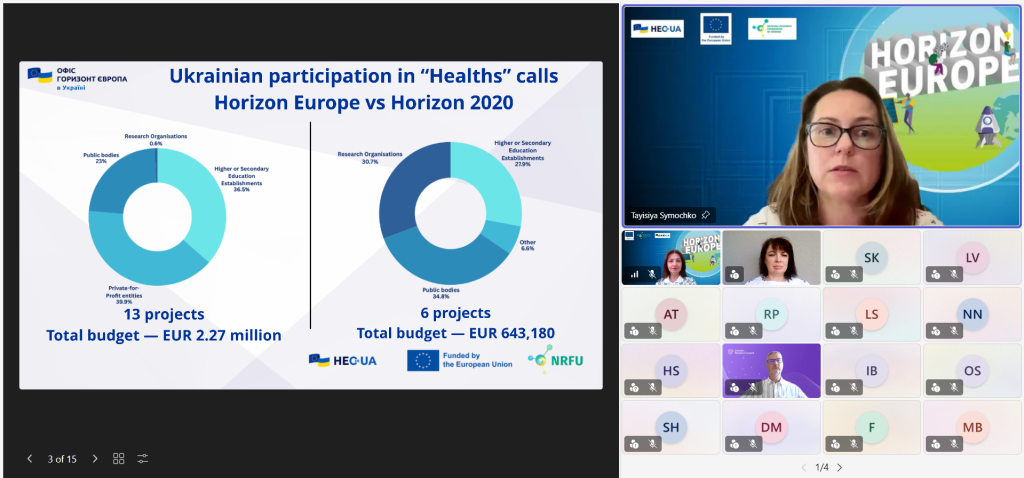Select the LS participant avatar
Image resolution: width=1024 pixels, height=478 pixels.
(x=872, y=314)
